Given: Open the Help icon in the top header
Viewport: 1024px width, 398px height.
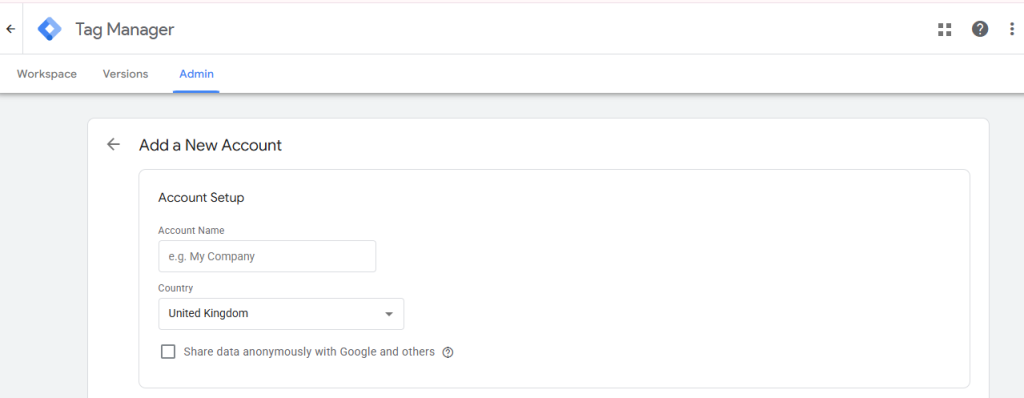Looking at the screenshot, I should [x=980, y=29].
